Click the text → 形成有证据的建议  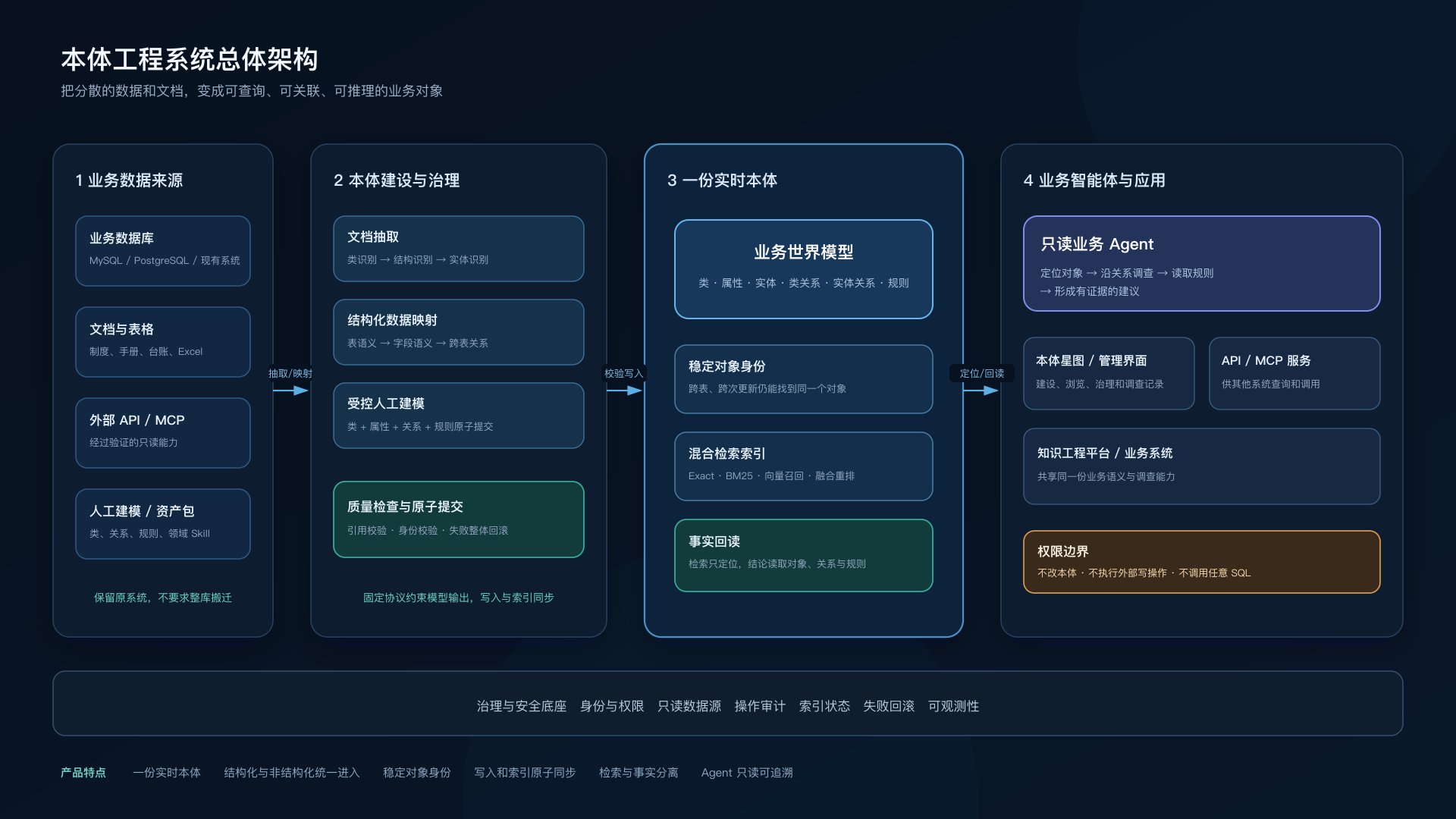1090,291
